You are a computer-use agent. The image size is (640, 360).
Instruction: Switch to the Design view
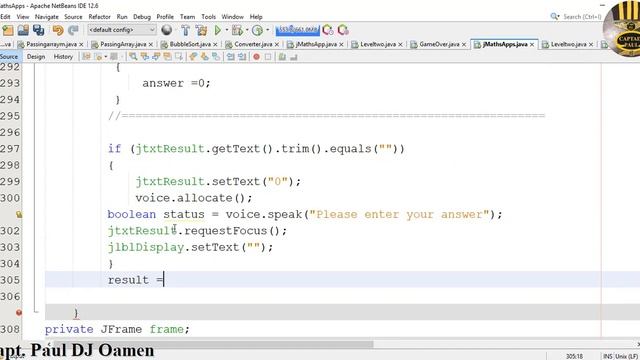click(x=36, y=57)
